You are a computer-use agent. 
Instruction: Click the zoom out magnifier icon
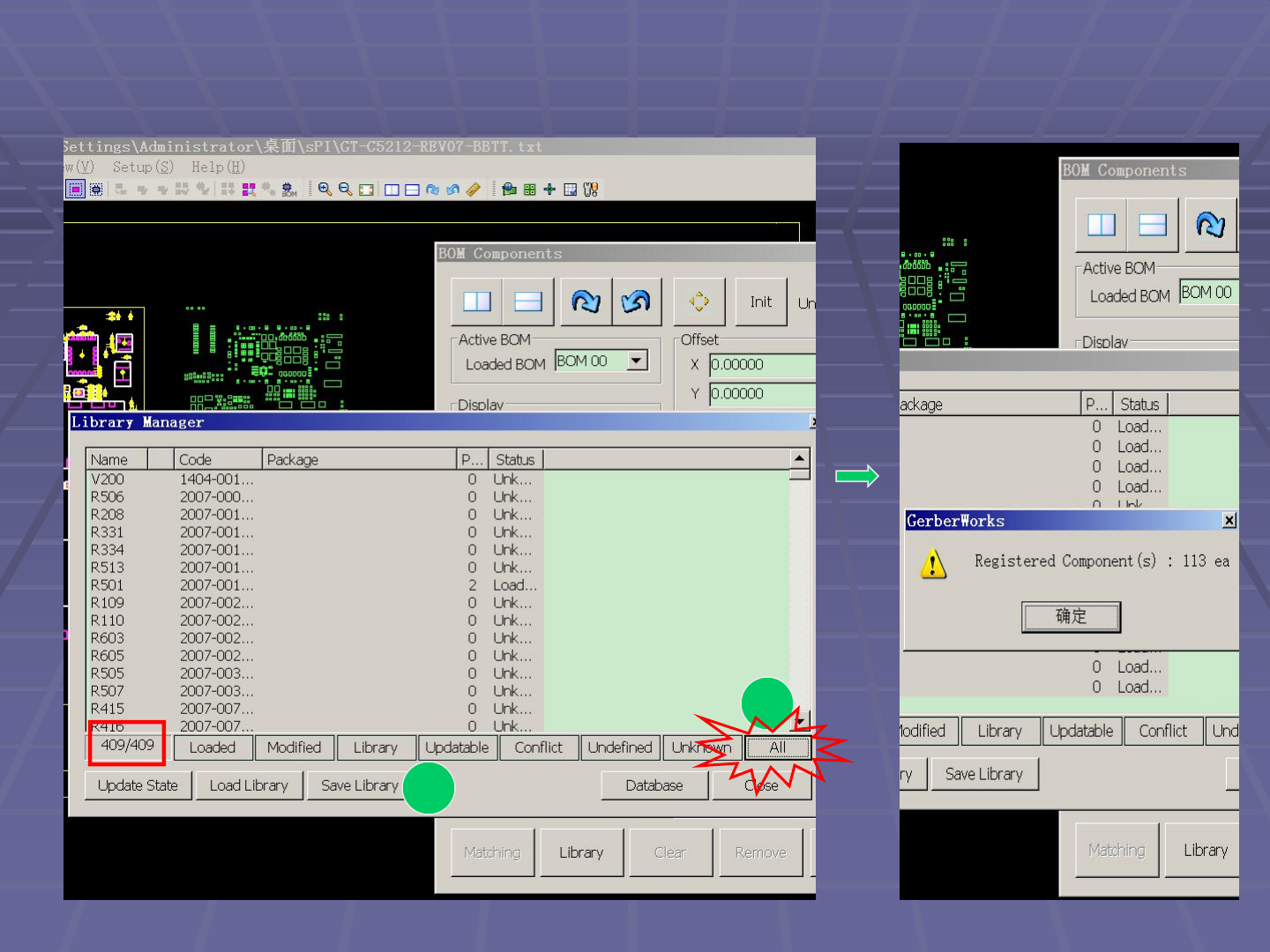pos(345,190)
